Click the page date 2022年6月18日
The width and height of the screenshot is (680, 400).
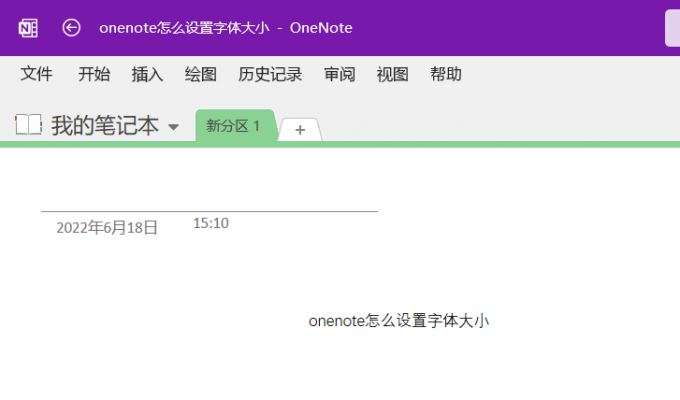pyautogui.click(x=107, y=228)
